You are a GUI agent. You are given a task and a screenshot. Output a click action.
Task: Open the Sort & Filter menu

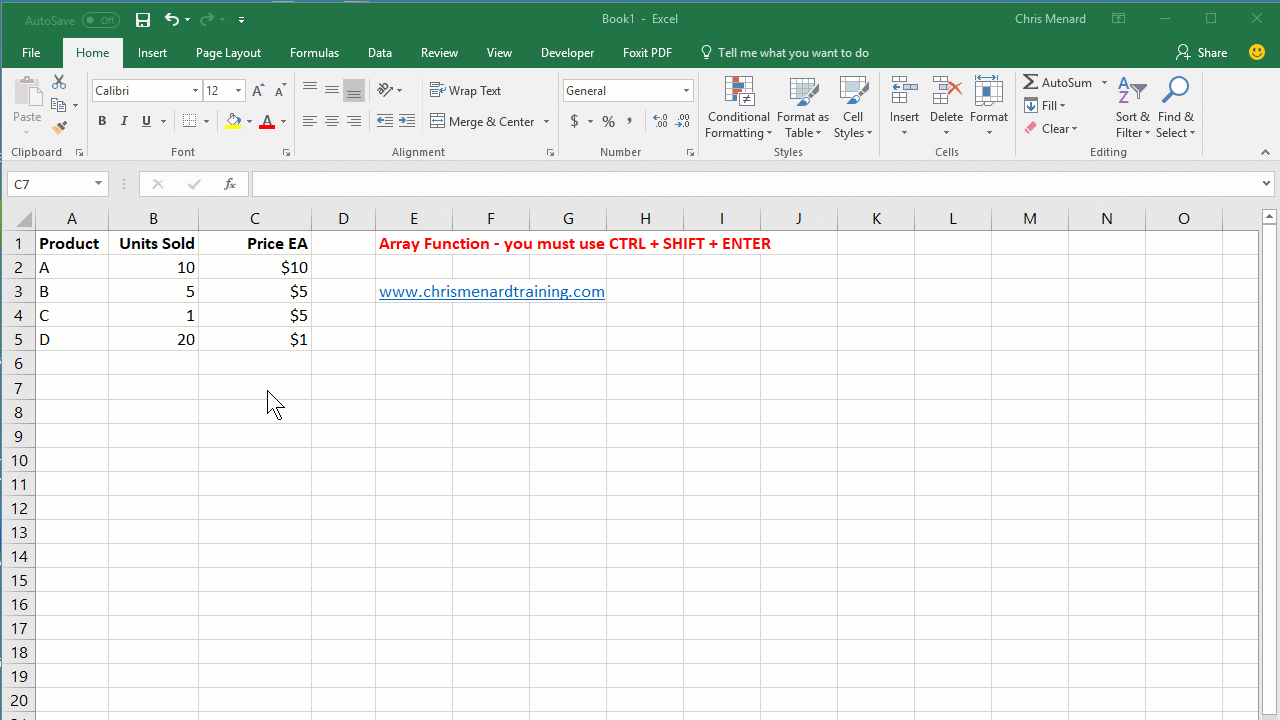pyautogui.click(x=1133, y=108)
